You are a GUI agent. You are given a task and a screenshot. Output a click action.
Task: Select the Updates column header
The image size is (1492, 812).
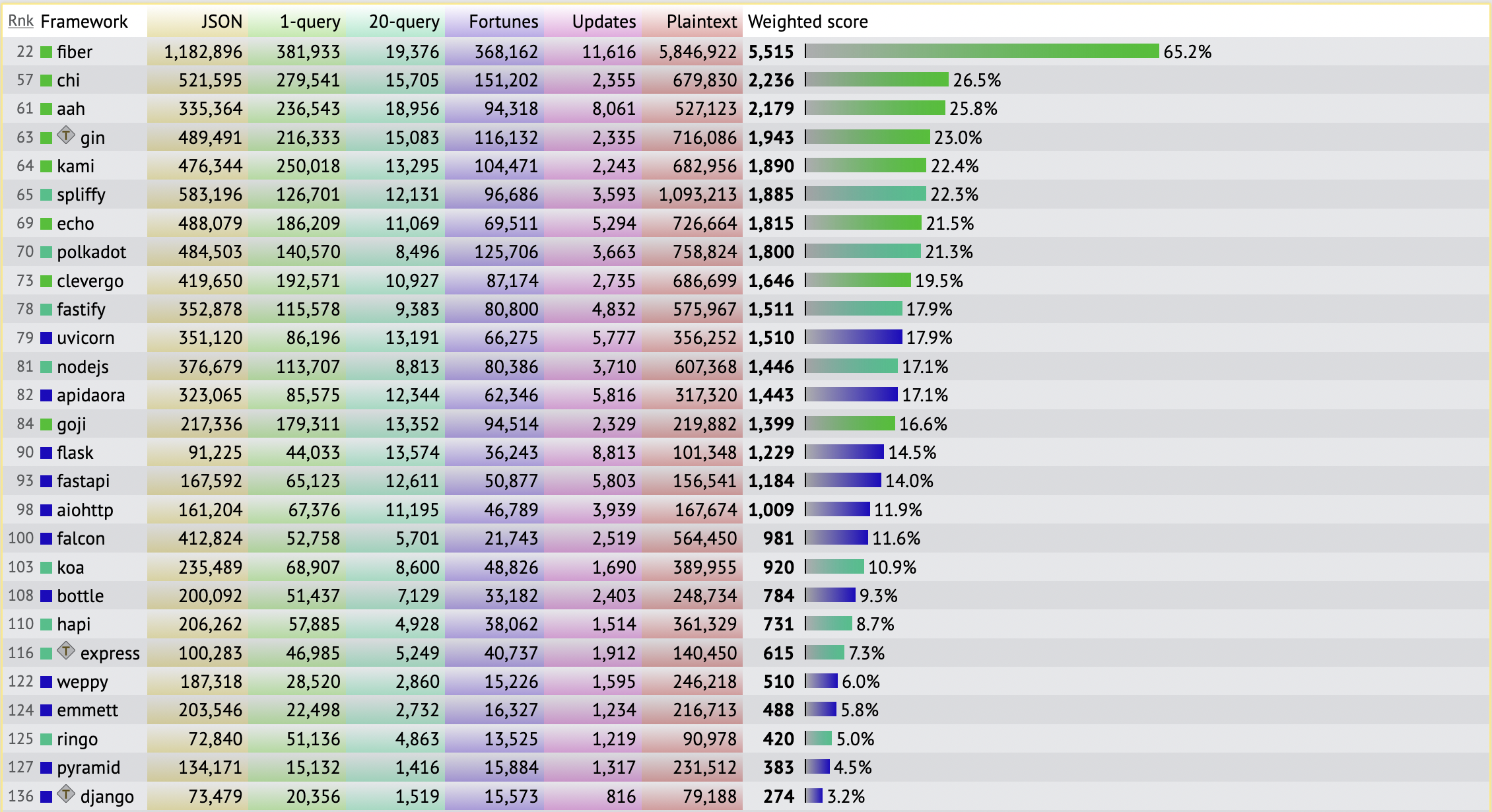pos(603,22)
